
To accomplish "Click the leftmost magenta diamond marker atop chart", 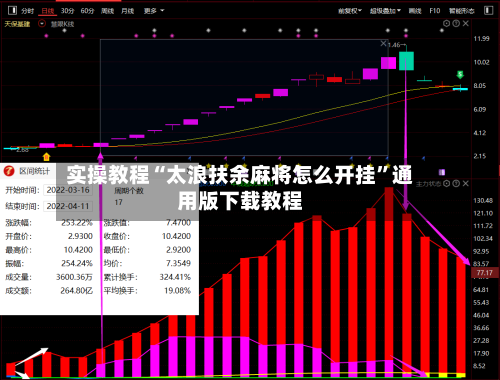I will (46, 36).
